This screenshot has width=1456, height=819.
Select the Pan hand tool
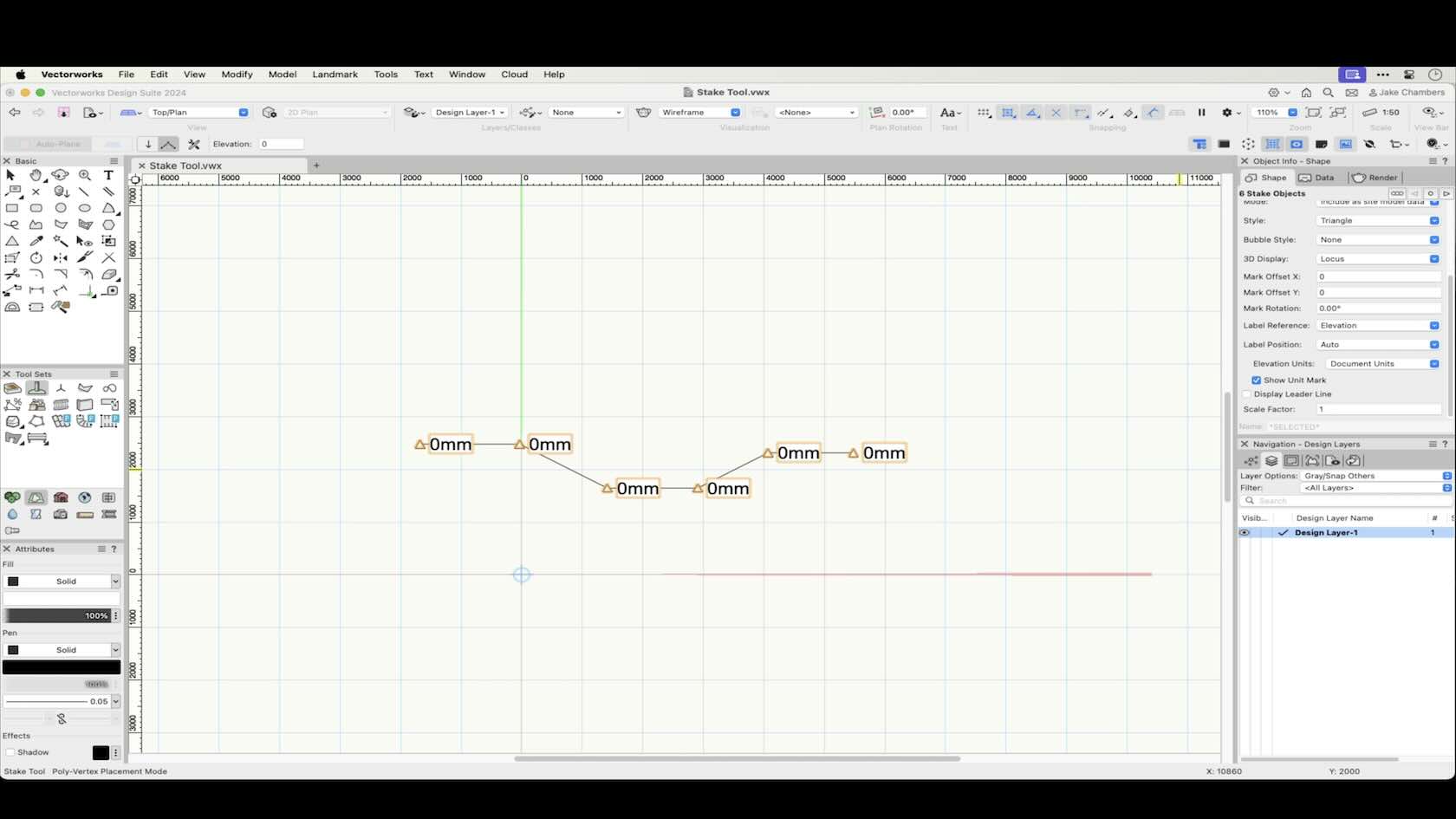click(36, 175)
